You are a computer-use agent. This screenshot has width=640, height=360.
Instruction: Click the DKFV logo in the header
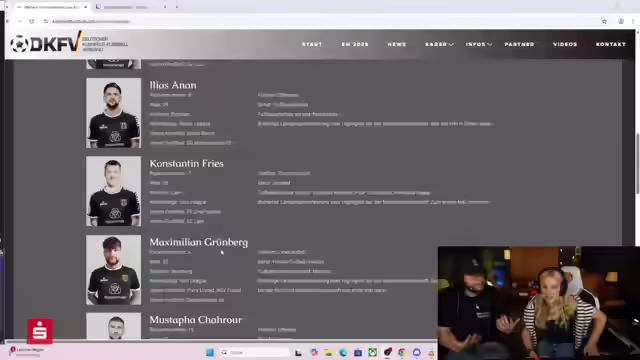click(69, 43)
